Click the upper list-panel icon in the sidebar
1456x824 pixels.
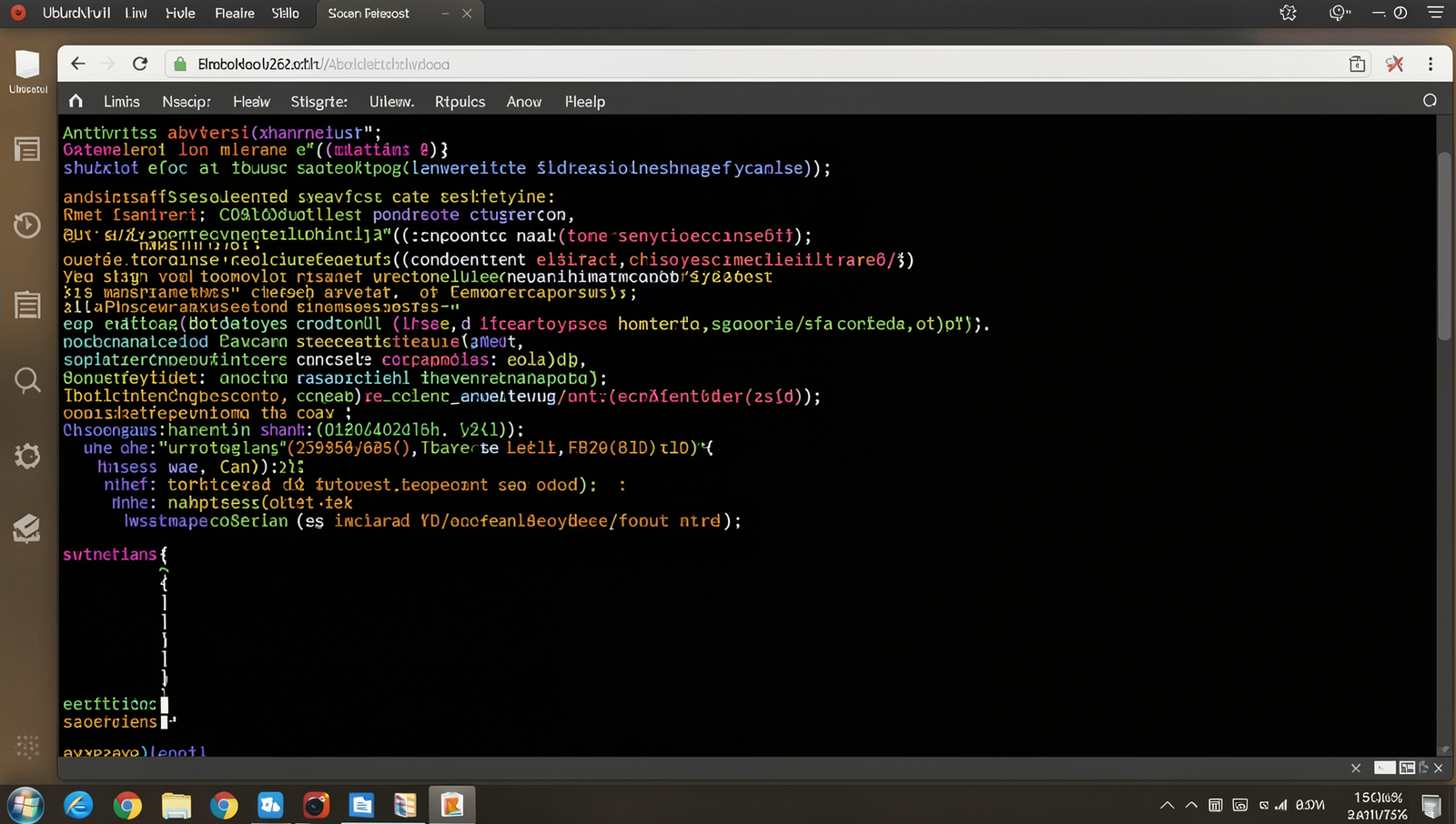(x=27, y=149)
